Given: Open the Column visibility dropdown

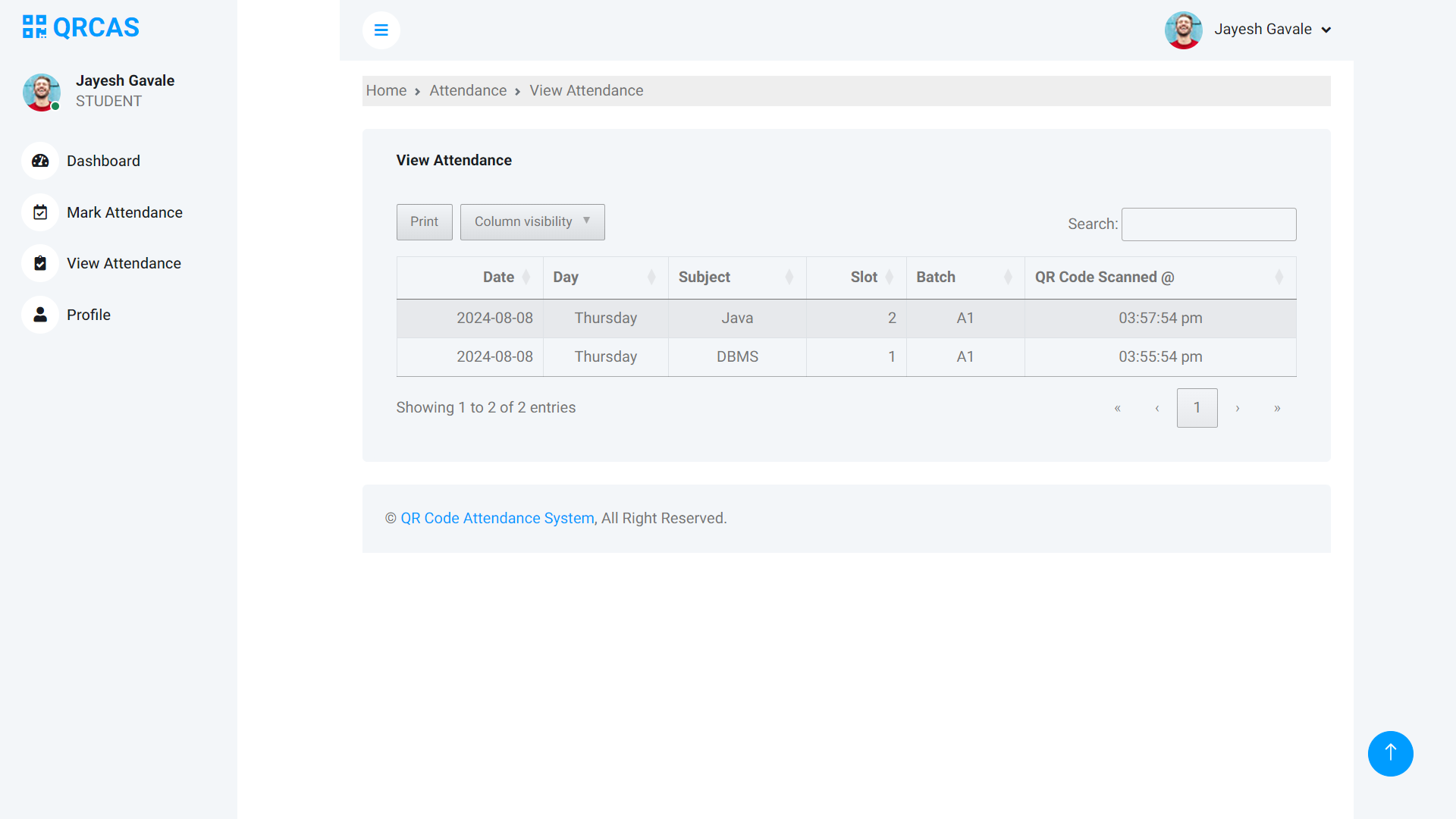Looking at the screenshot, I should [x=532, y=221].
